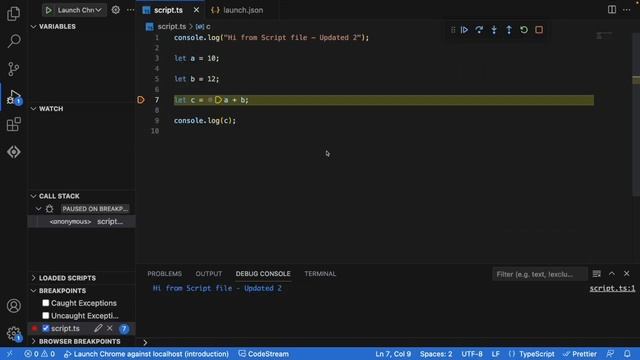Change indentation via Spaces: 2
The width and height of the screenshot is (640, 360).
tap(436, 354)
